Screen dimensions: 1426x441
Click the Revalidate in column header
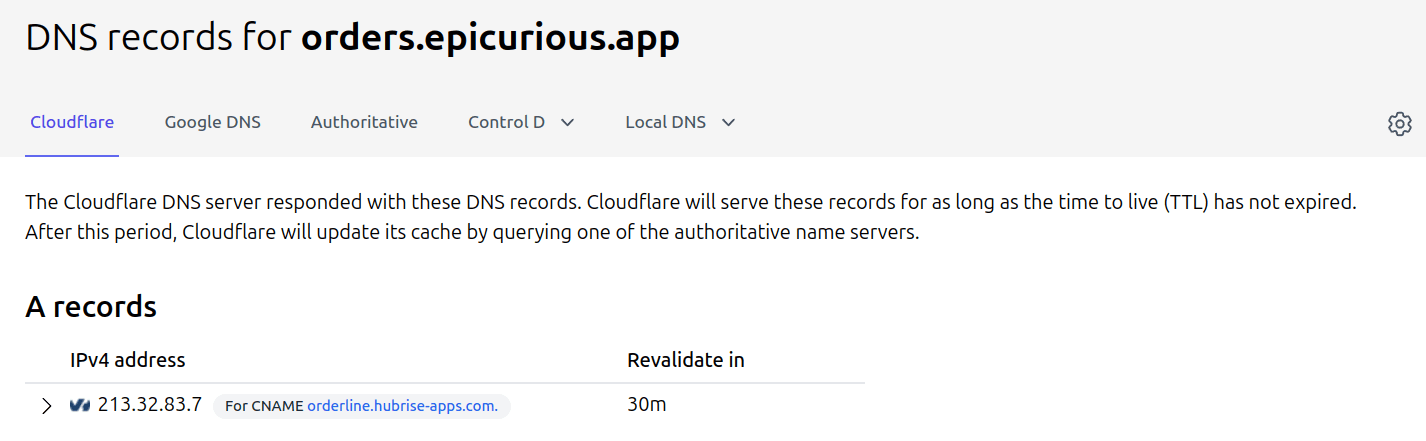686,360
